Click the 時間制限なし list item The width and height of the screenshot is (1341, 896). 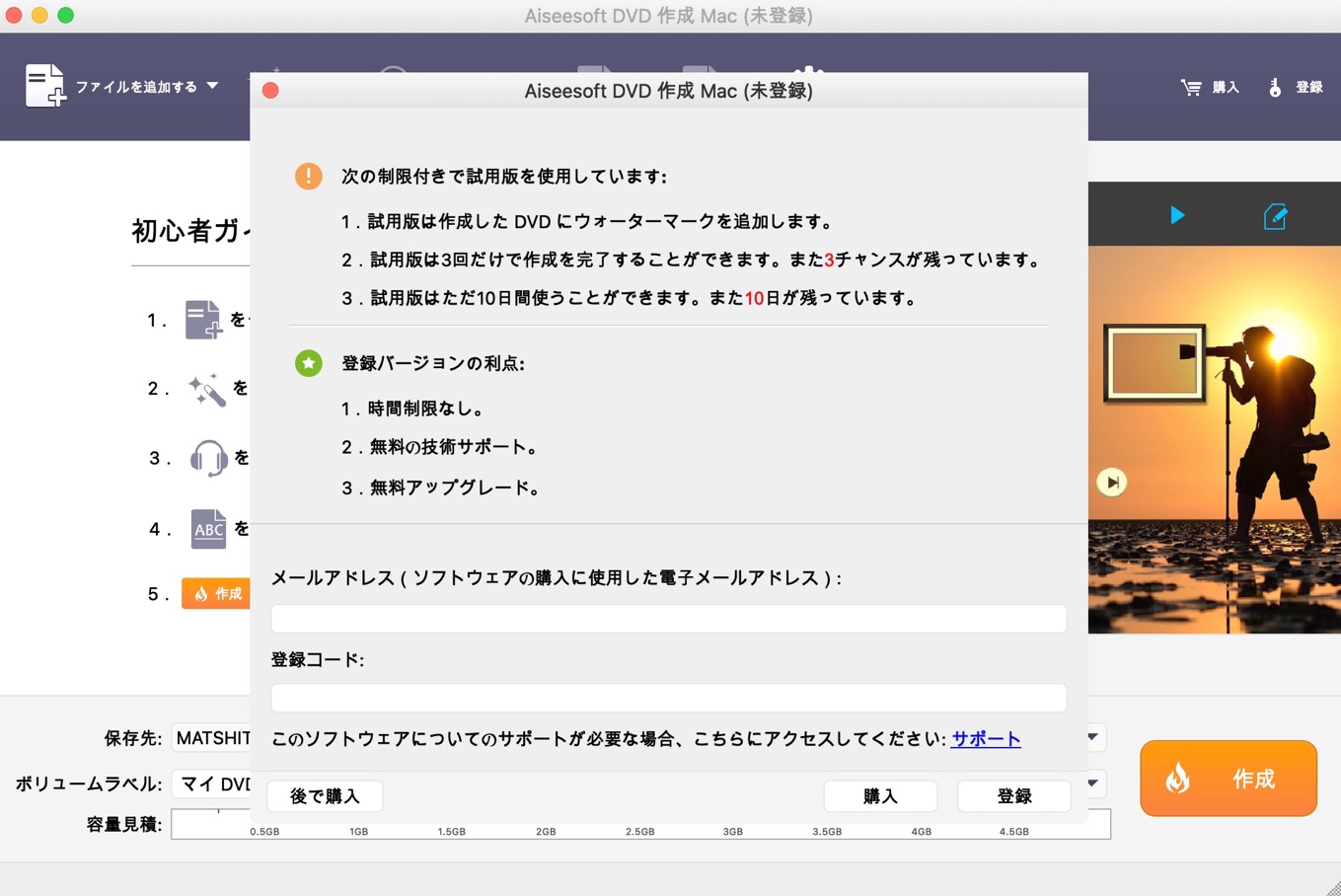412,409
